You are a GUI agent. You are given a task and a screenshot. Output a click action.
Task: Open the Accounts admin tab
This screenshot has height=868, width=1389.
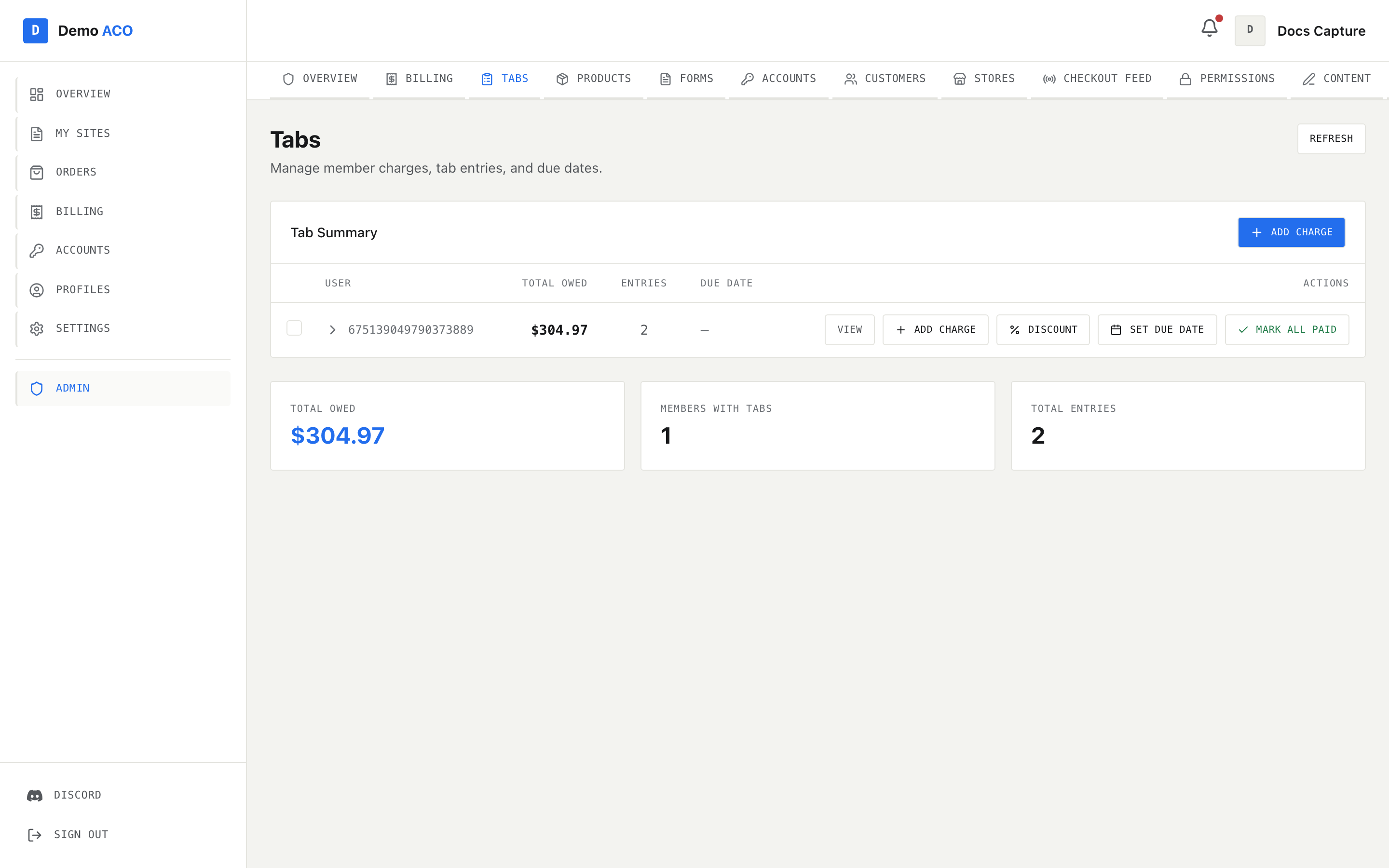click(x=778, y=79)
